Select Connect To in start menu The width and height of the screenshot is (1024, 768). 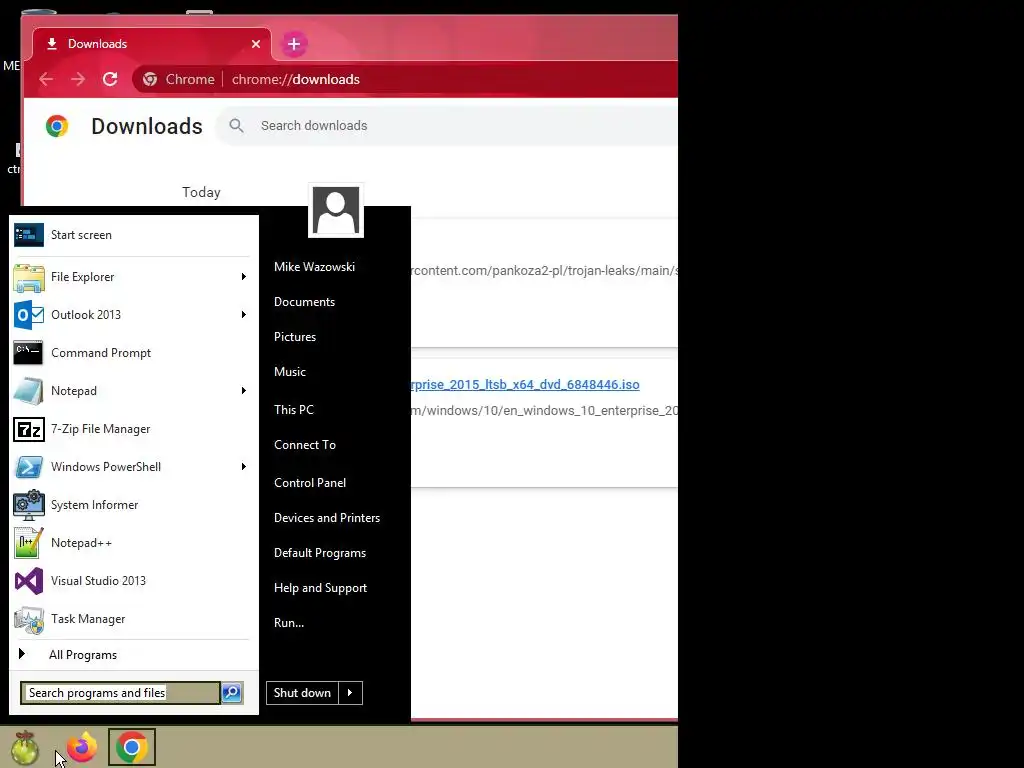coord(305,445)
